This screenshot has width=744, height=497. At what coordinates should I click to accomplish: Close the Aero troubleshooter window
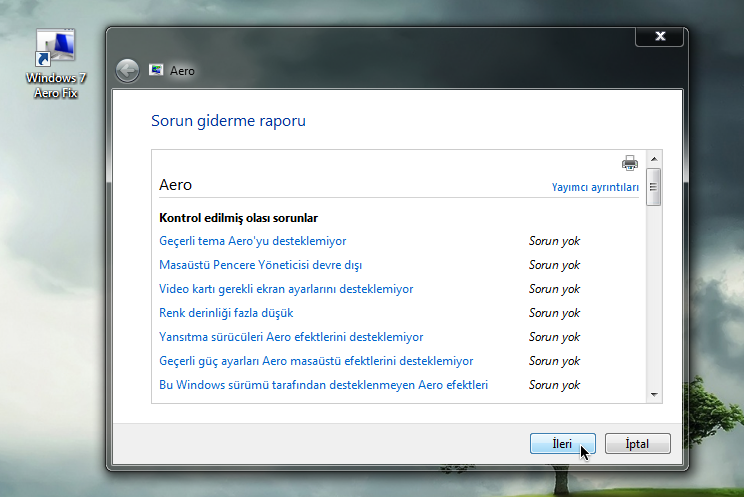pos(660,37)
